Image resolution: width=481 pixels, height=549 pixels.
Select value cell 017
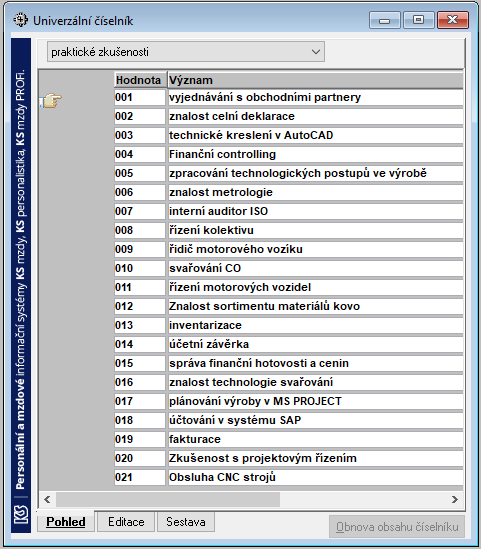click(140, 401)
